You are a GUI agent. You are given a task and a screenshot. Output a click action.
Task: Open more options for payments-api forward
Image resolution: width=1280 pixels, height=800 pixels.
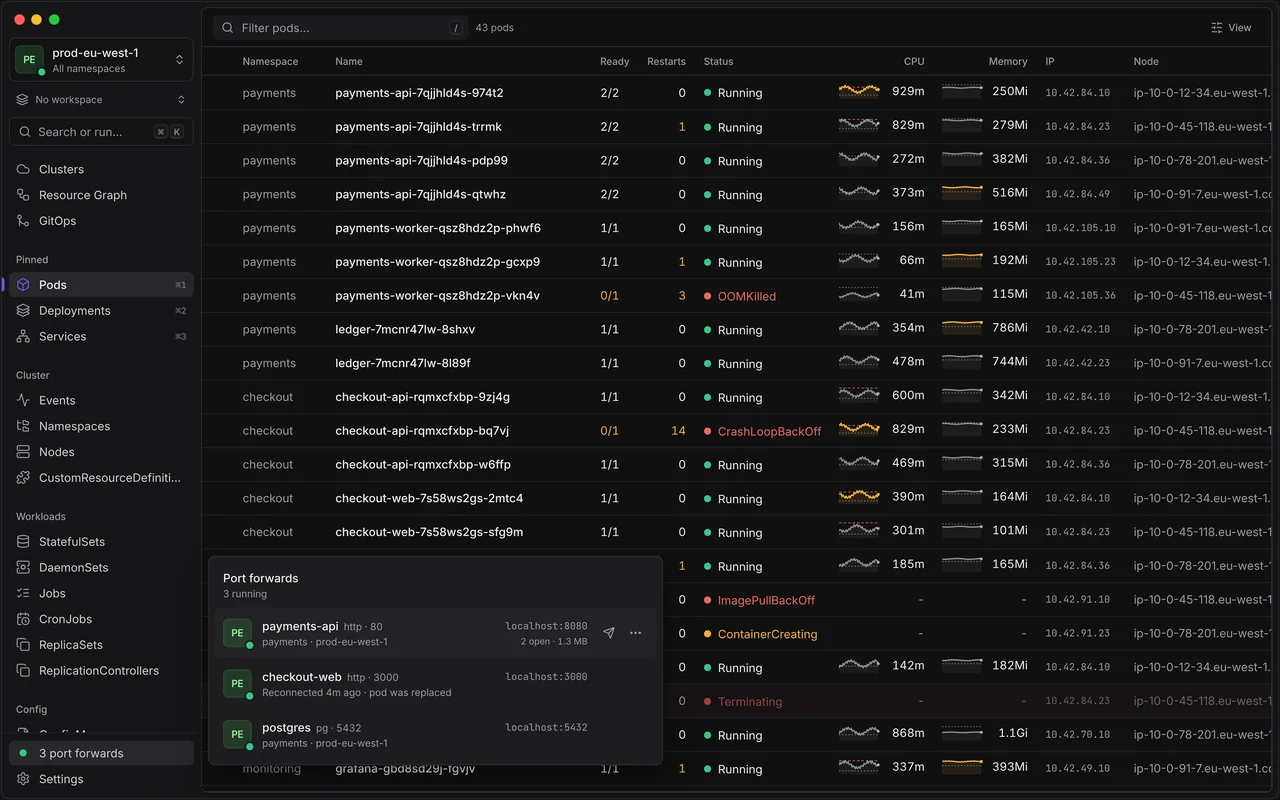(x=635, y=633)
